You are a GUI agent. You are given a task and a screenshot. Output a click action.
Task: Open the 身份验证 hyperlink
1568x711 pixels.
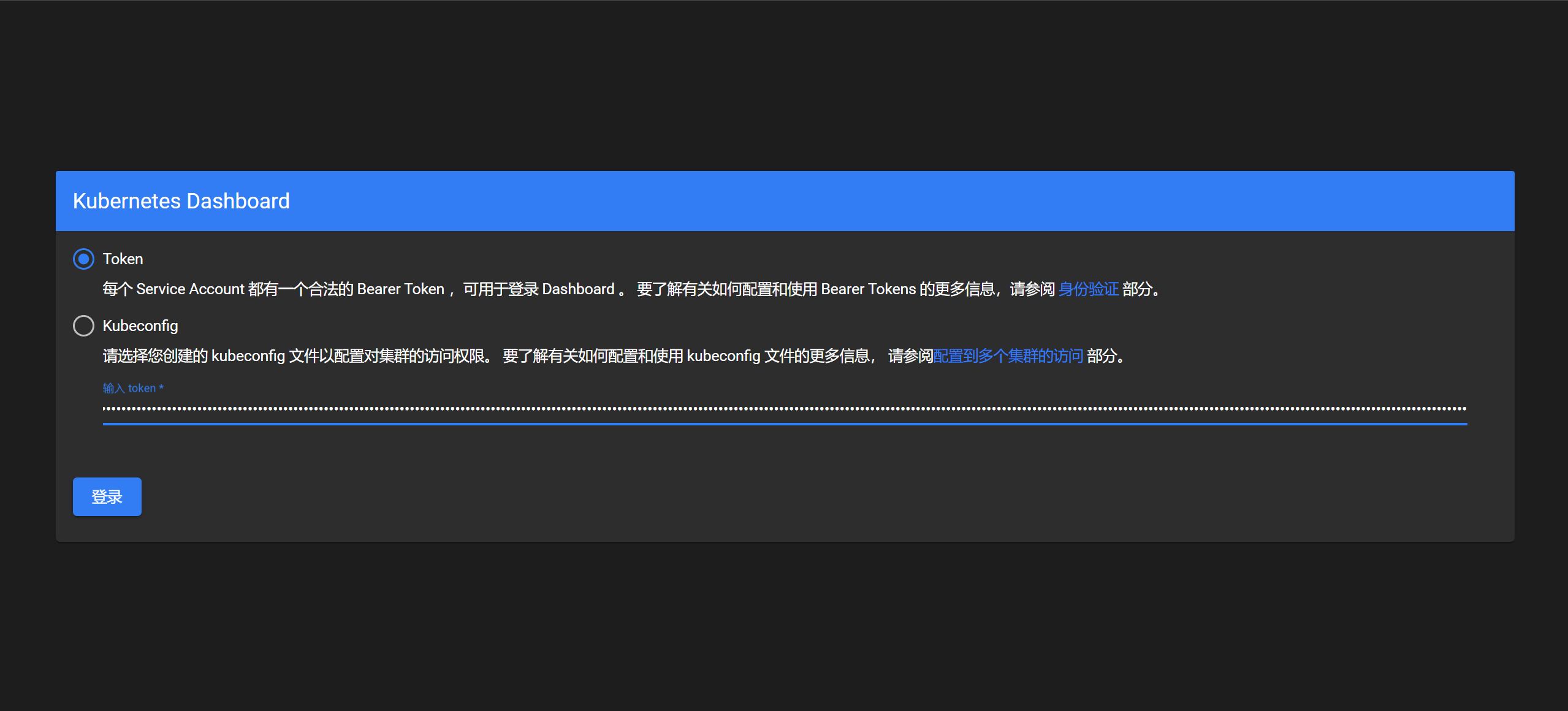pyautogui.click(x=1088, y=289)
